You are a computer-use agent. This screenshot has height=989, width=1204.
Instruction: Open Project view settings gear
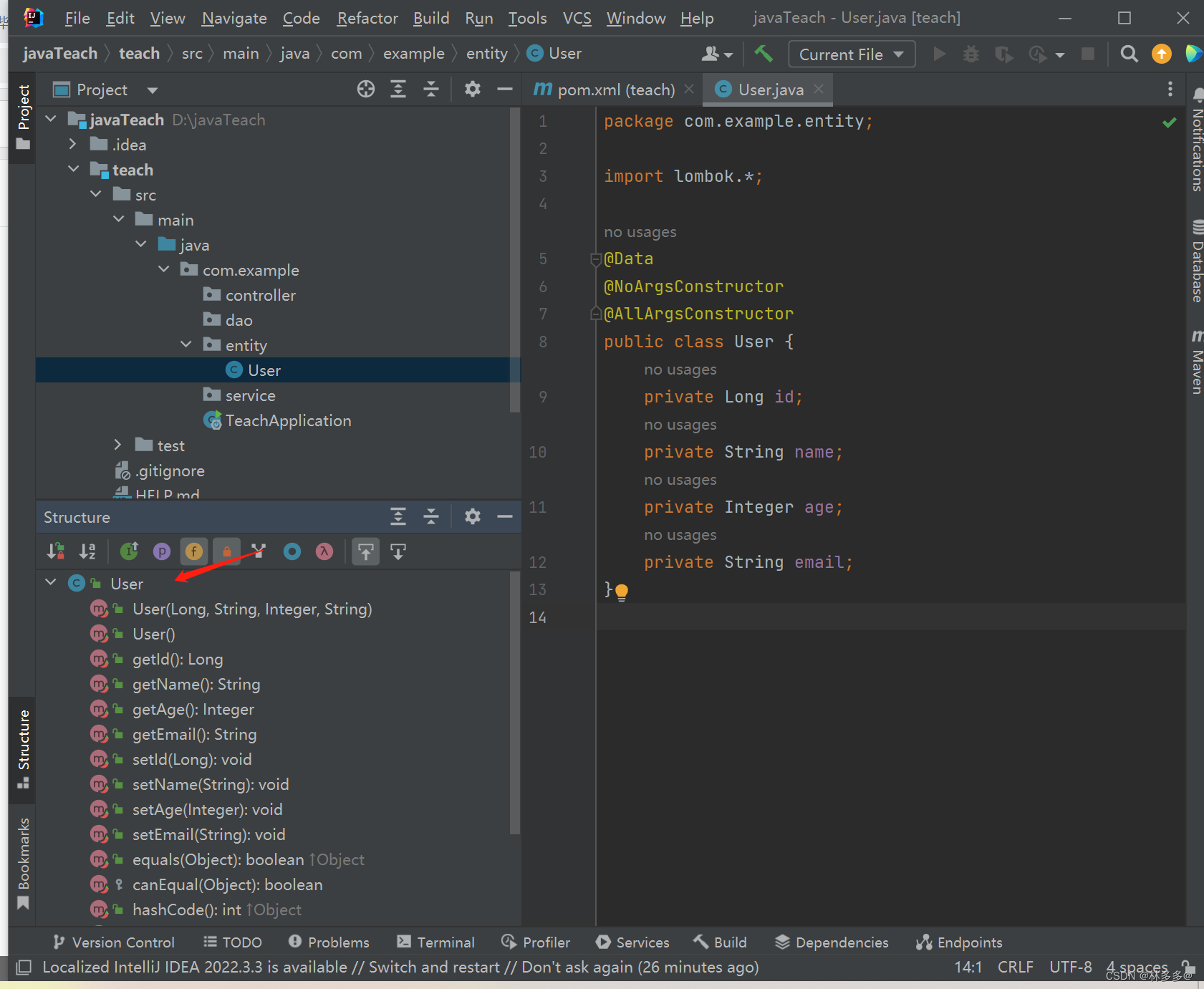(x=472, y=89)
